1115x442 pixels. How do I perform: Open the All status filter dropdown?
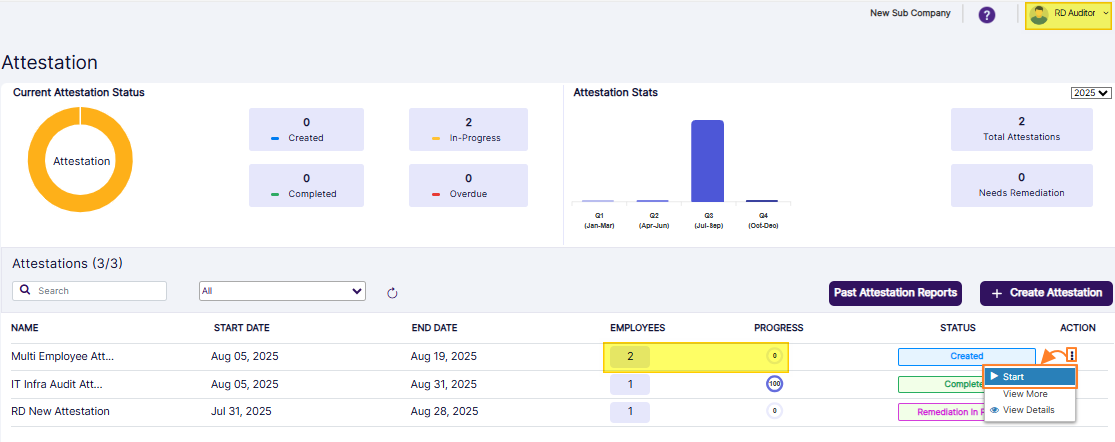point(282,291)
